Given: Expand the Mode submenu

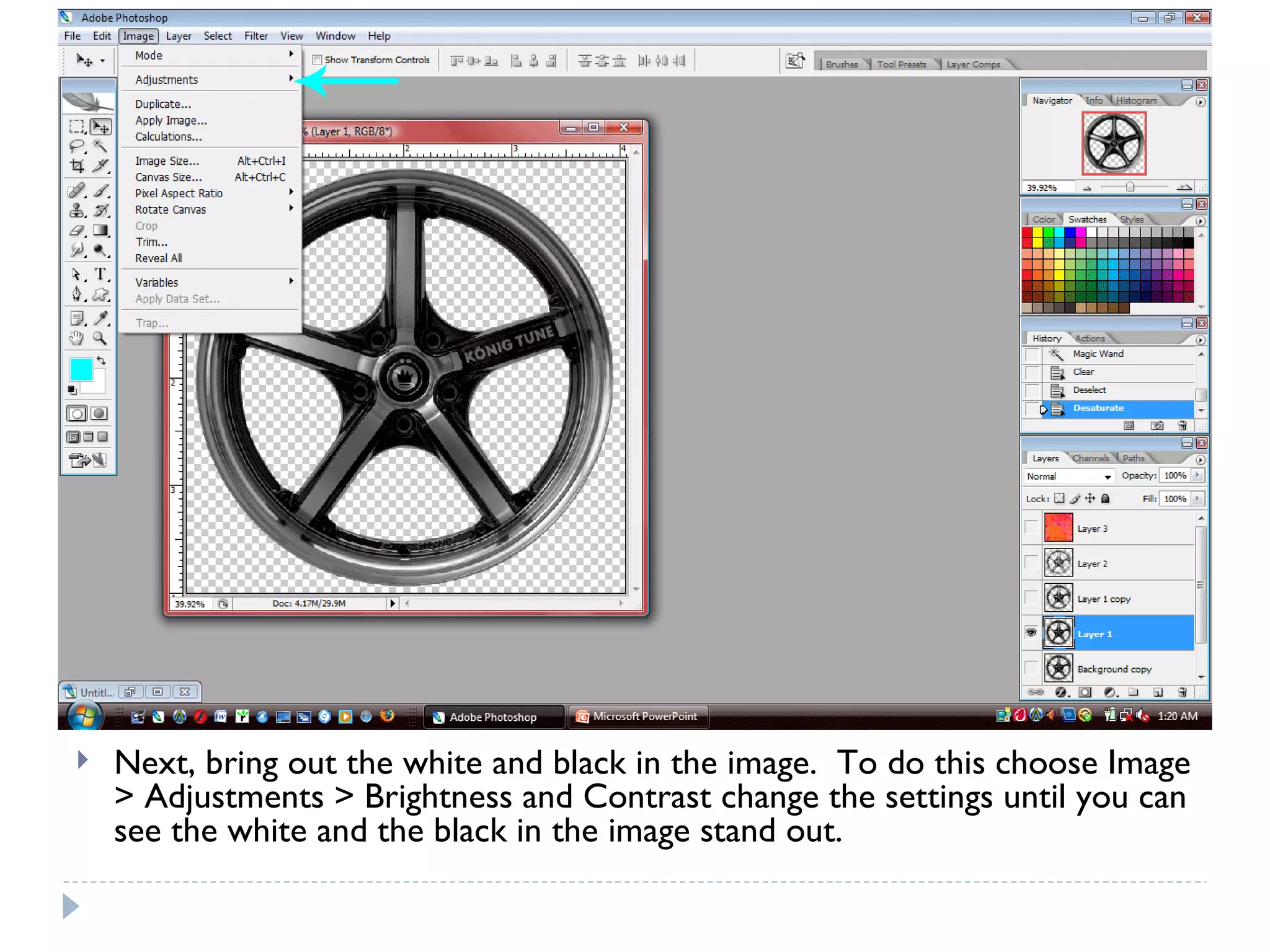Looking at the screenshot, I should (x=211, y=55).
